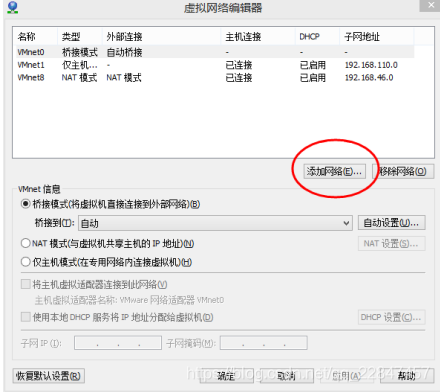The width and height of the screenshot is (440, 392).
Task: Click 已连接 host connection cell for VMnet1
Action: click(239, 65)
